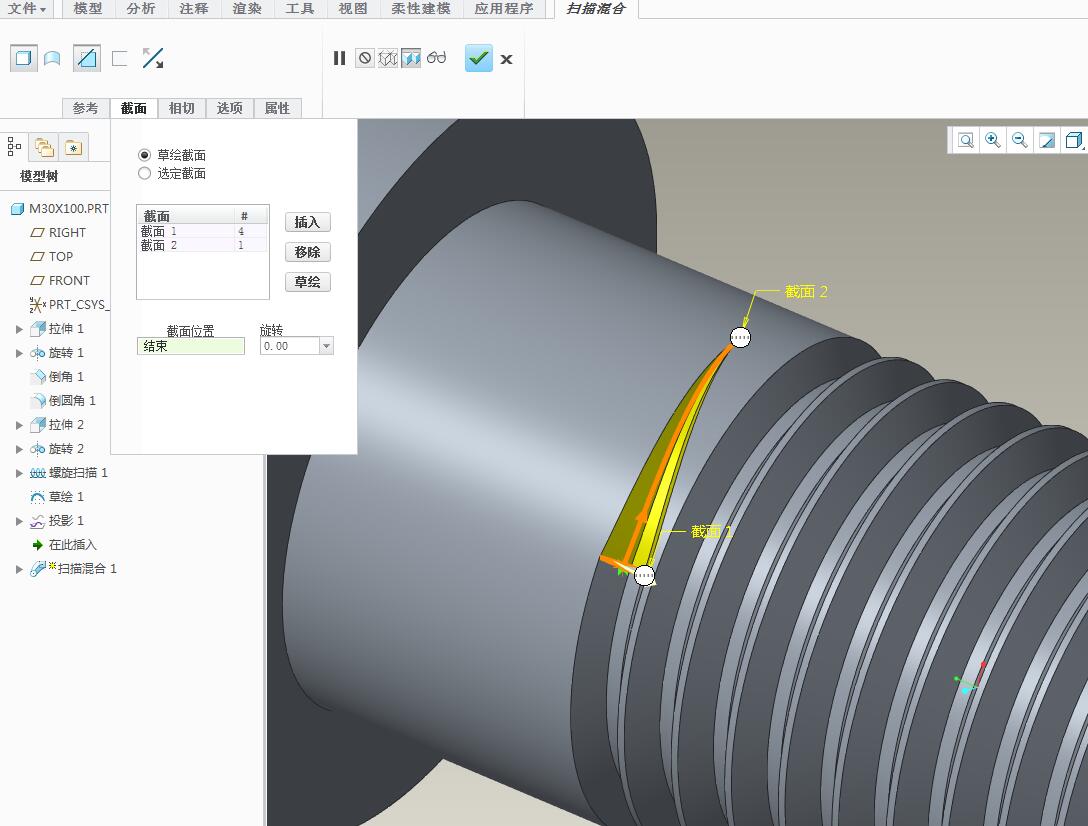The image size is (1088, 826).
Task: Click the 在此插入 insert marker
Action: pyautogui.click(x=65, y=545)
